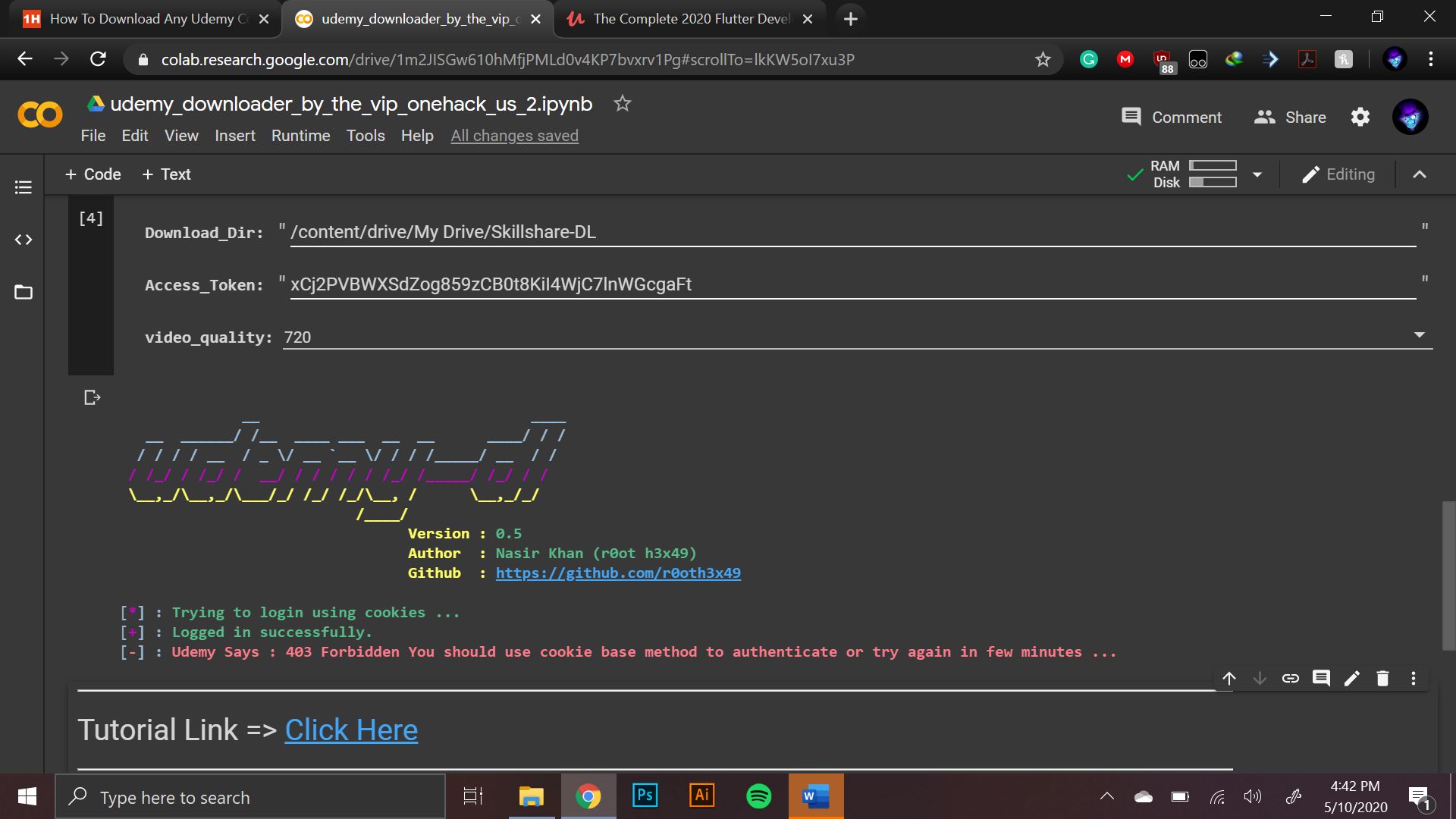Open the Runtime menu
This screenshot has width=1456, height=819.
point(300,136)
